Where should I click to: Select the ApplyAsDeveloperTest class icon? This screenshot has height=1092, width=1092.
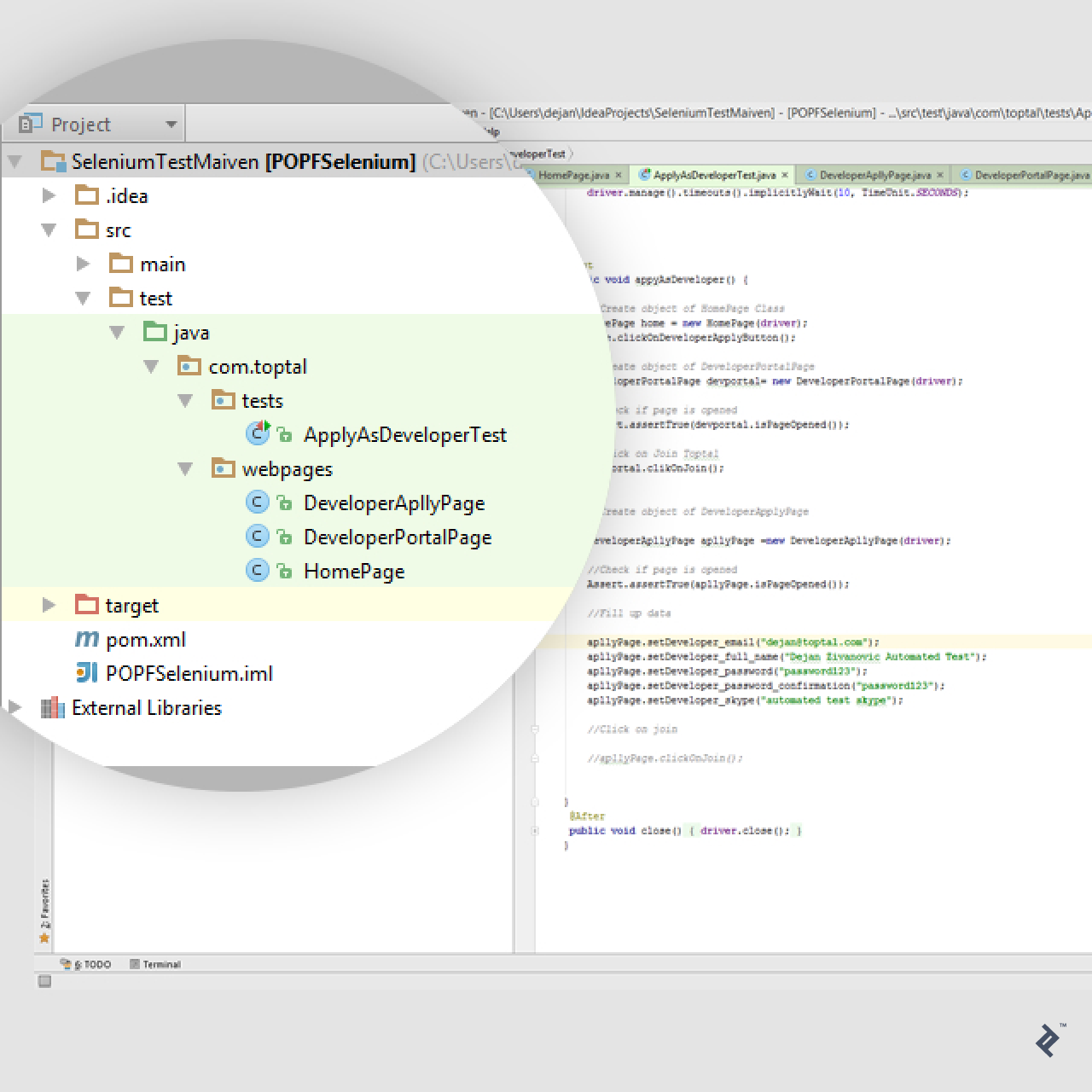point(258,433)
